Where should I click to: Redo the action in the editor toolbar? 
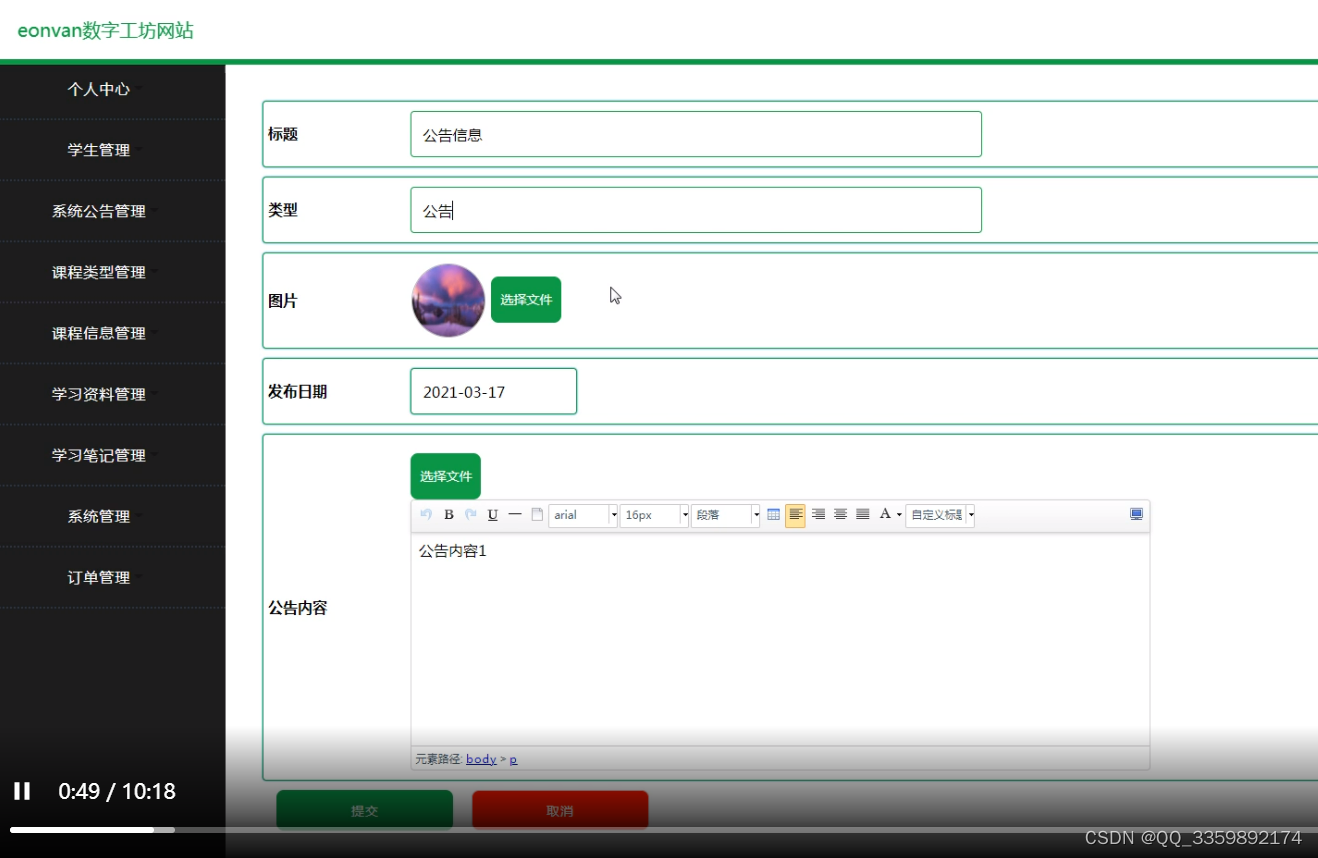coord(471,515)
